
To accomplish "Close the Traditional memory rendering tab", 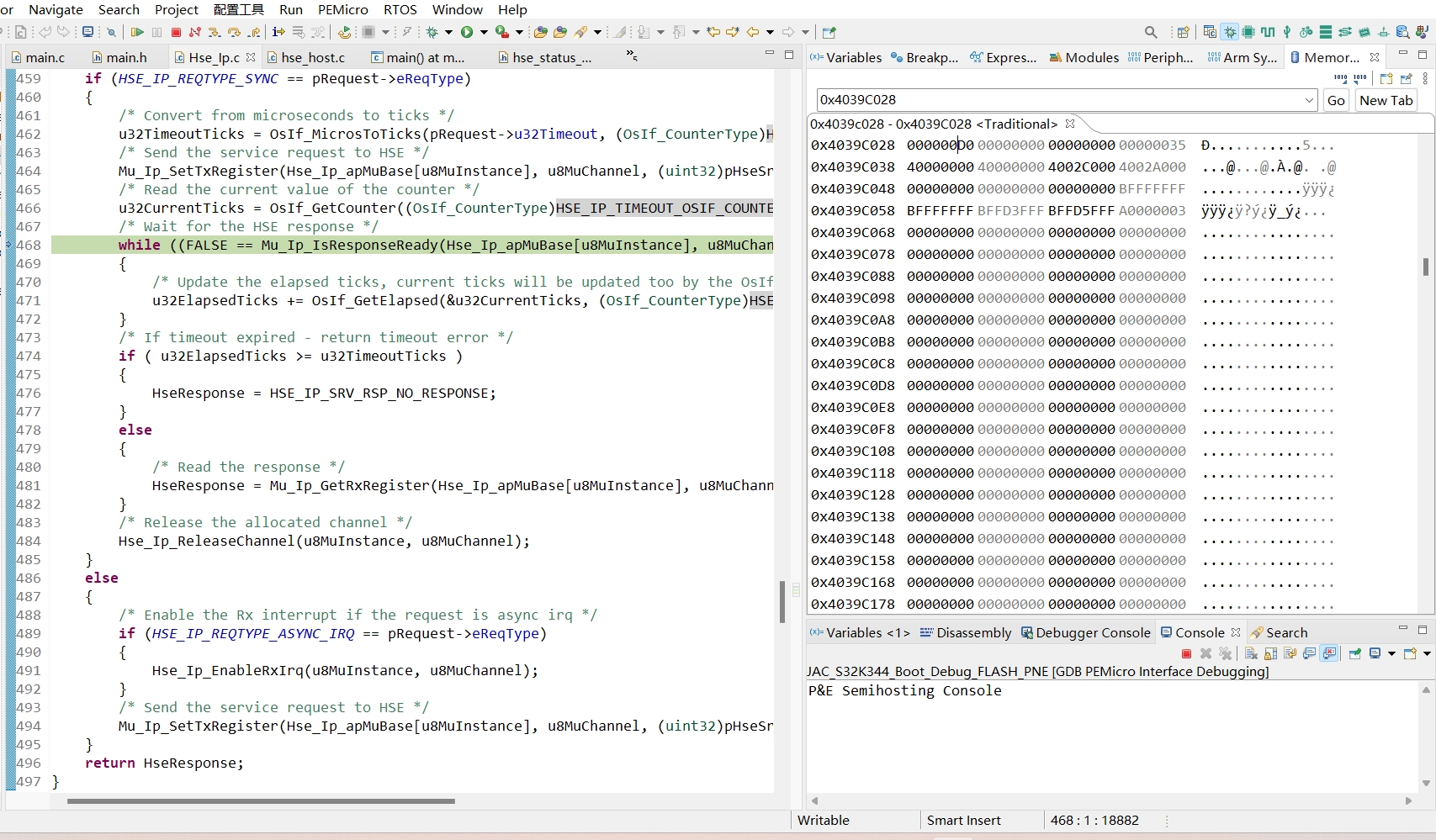I will (x=1070, y=124).
